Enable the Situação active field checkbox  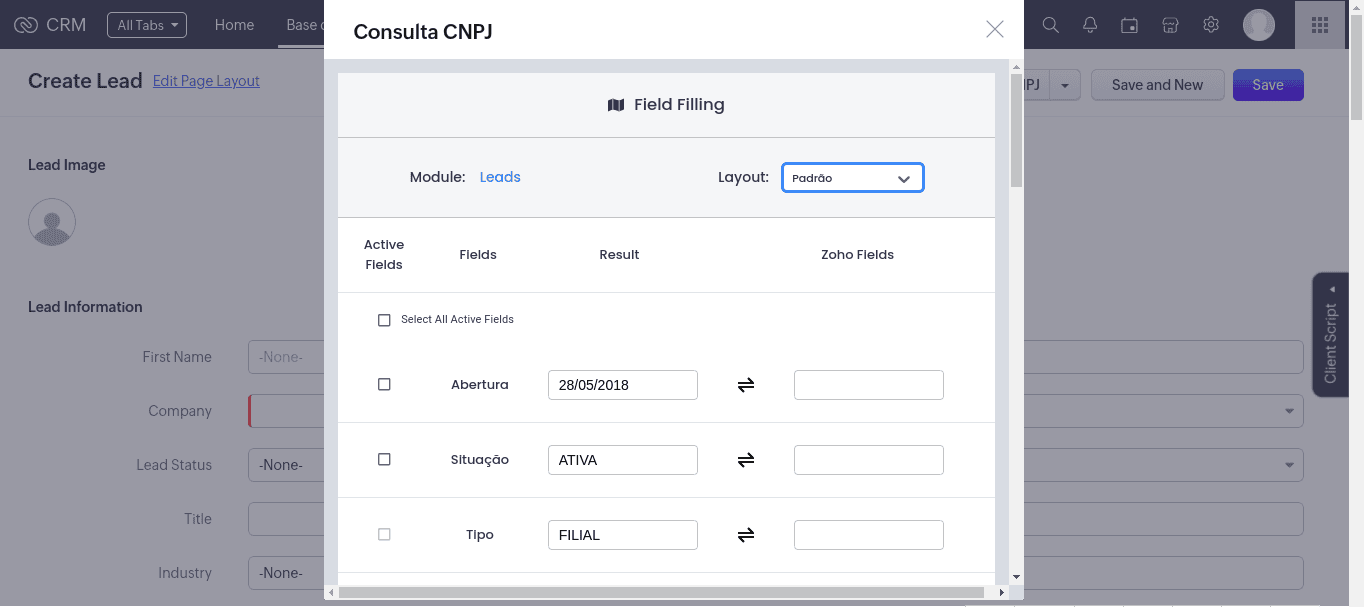384,460
